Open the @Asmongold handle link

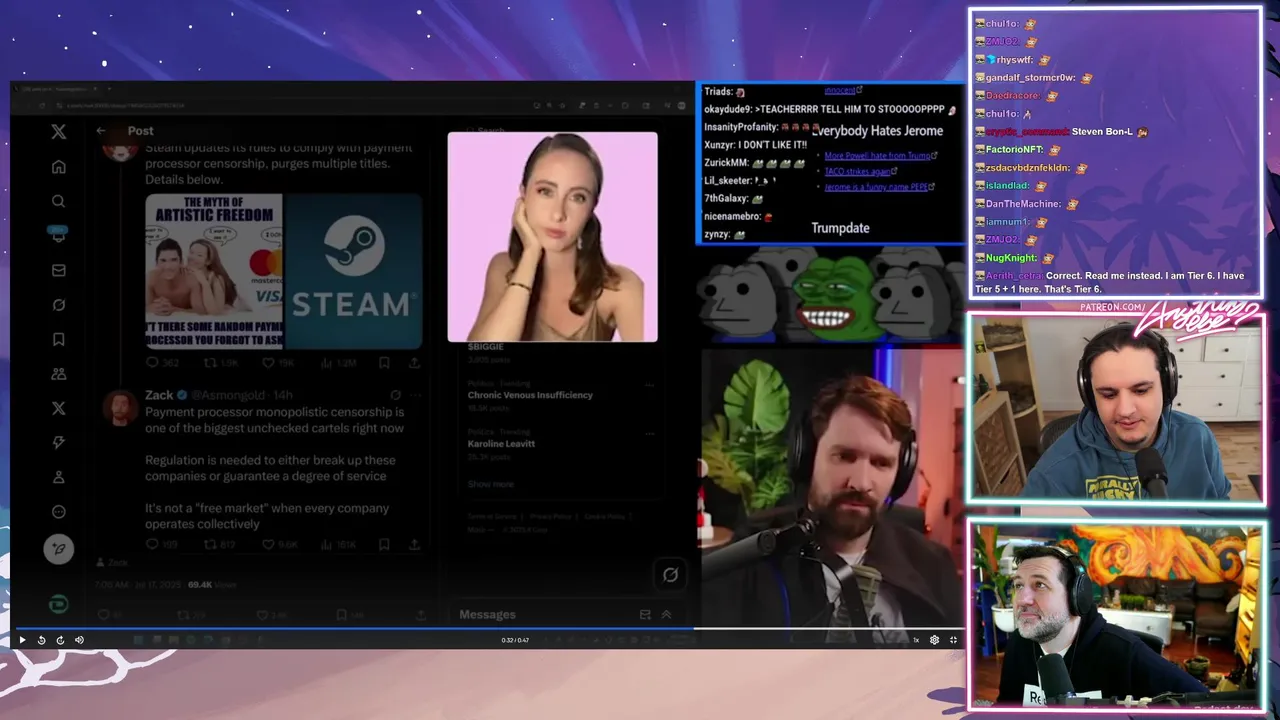[229, 395]
